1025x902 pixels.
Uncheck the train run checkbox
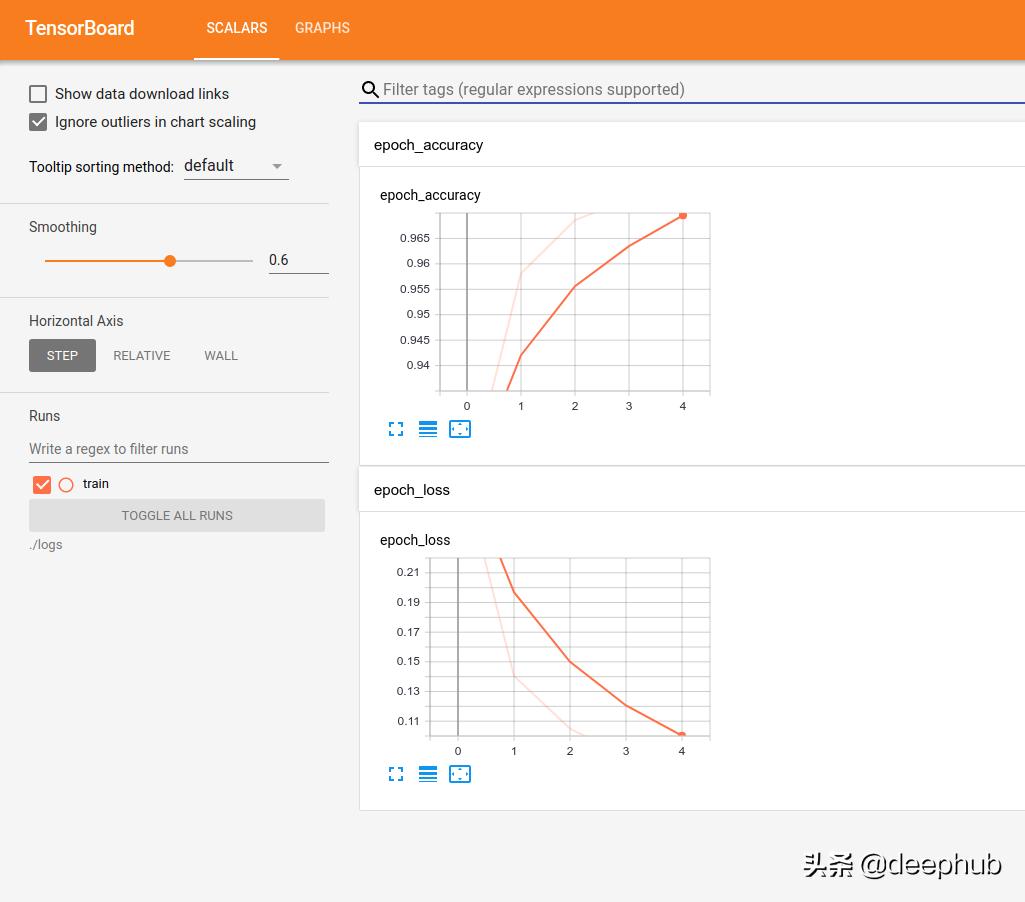(42, 484)
